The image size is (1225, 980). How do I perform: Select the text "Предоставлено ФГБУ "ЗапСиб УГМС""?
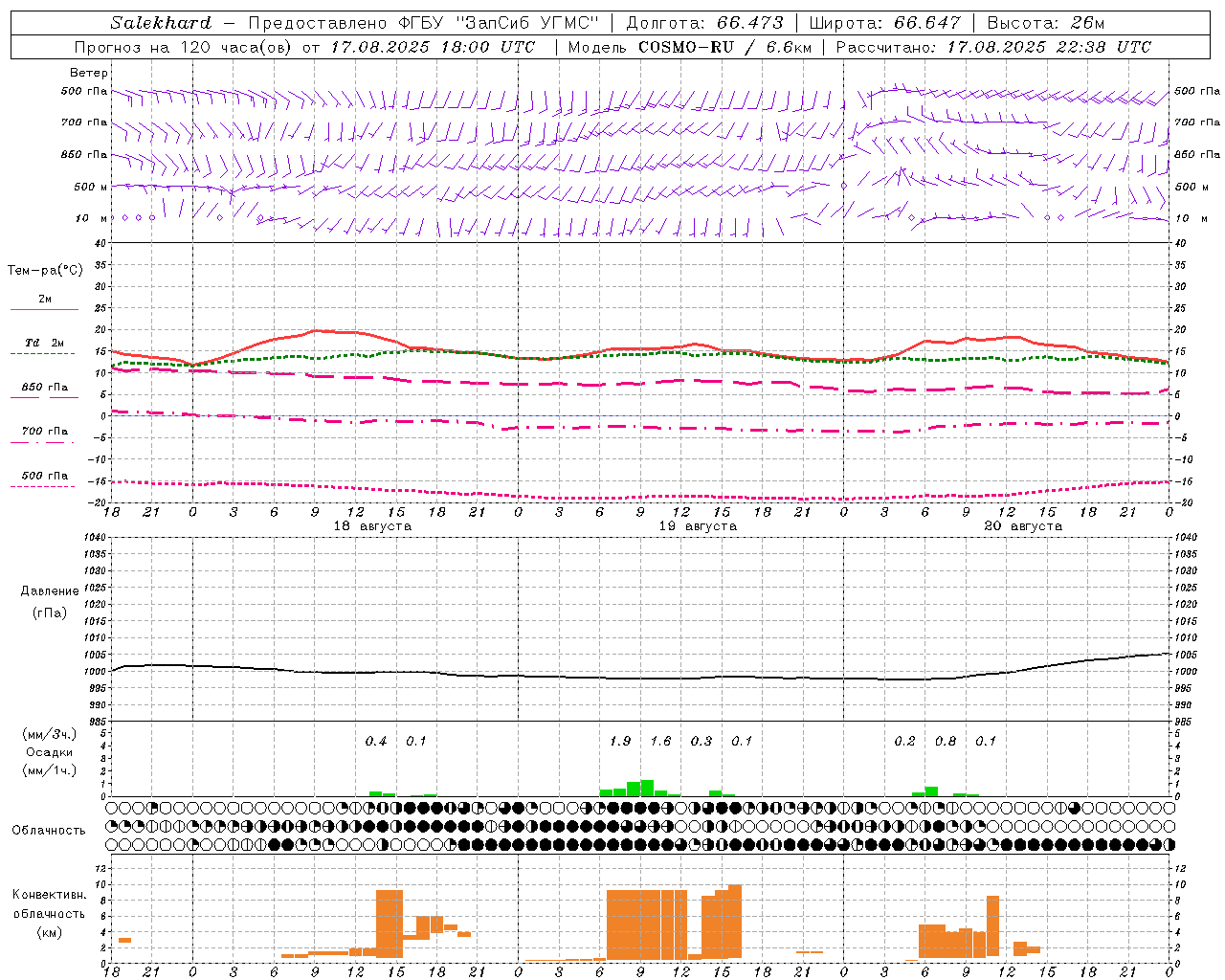pos(423,23)
